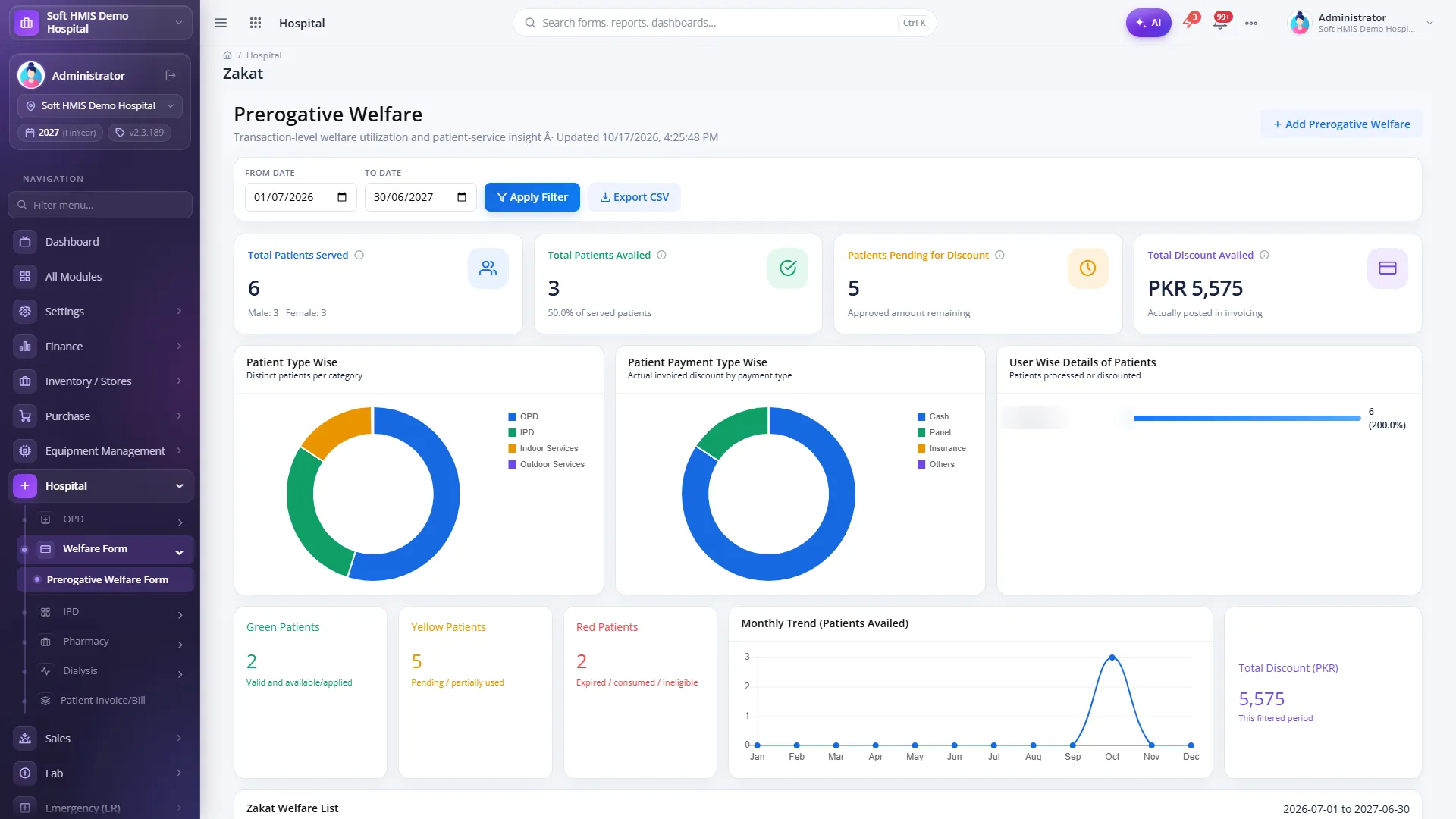Click the logout icon beside Administrator
The image size is (1456, 819).
[x=171, y=75]
